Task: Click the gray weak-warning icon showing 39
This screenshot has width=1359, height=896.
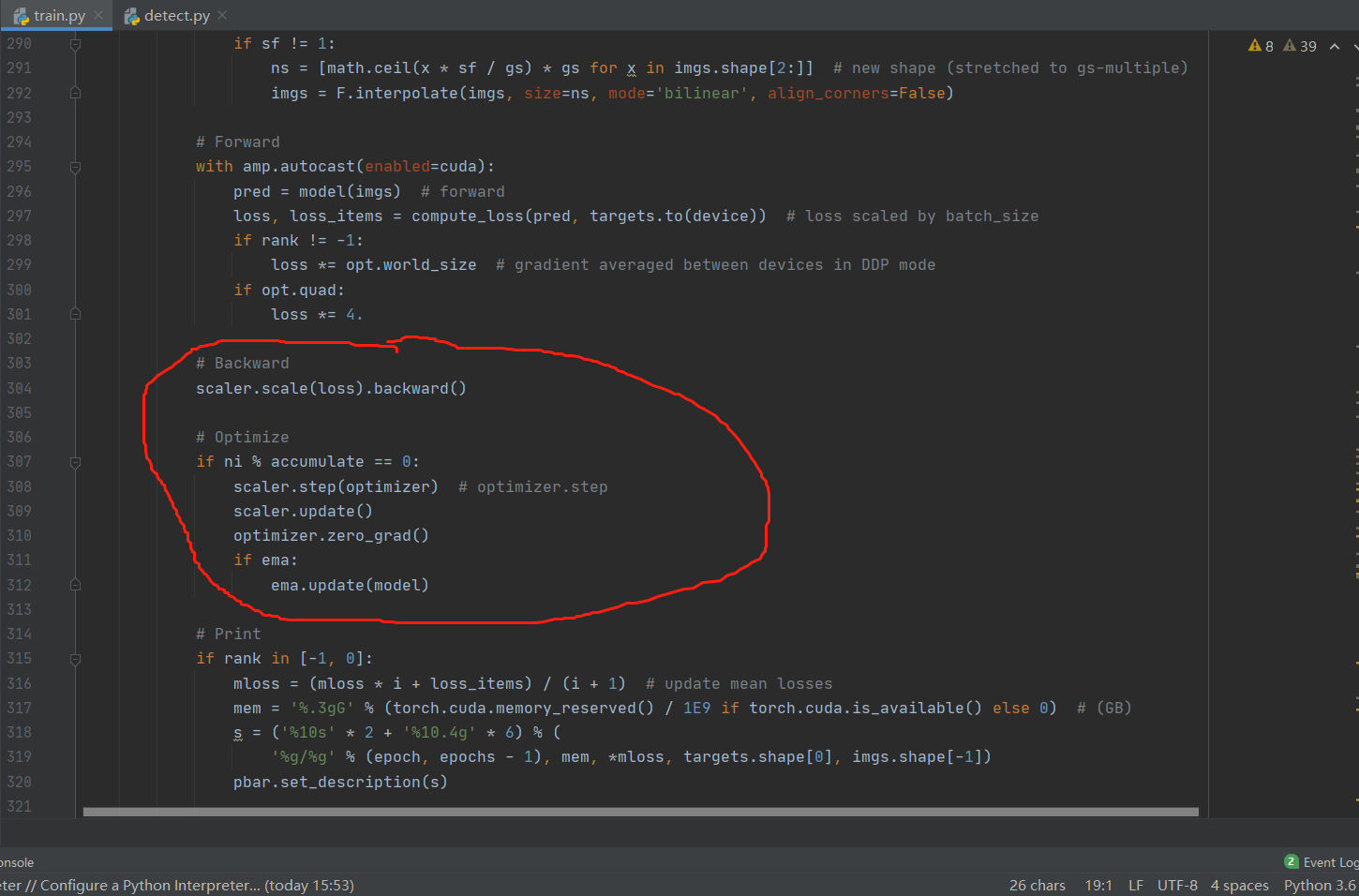Action: point(1290,45)
